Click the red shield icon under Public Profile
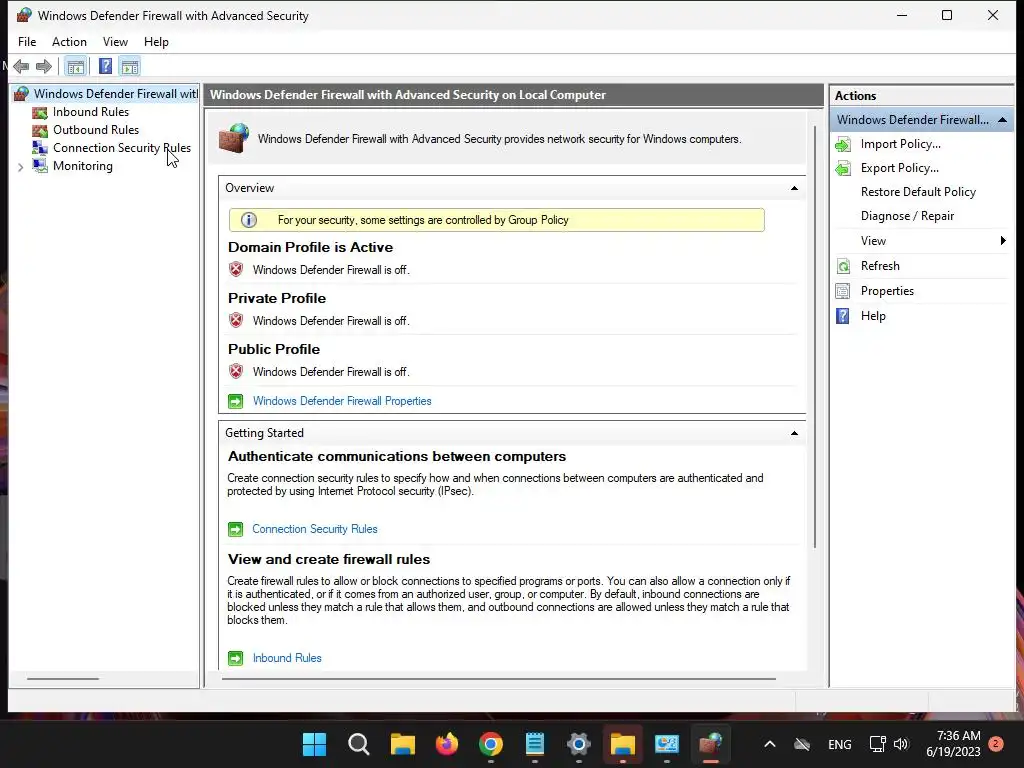 click(236, 371)
